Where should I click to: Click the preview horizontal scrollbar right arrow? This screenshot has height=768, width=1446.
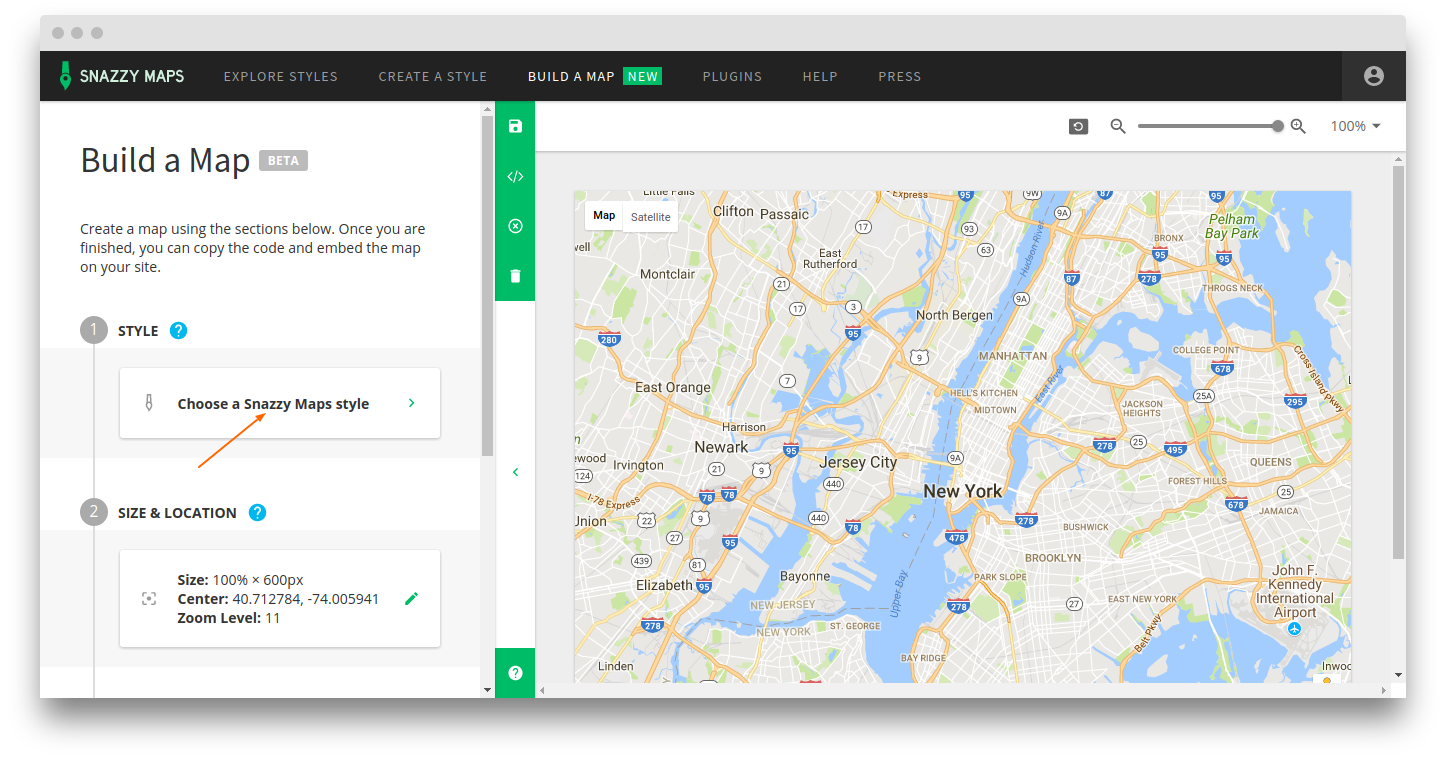(1384, 691)
